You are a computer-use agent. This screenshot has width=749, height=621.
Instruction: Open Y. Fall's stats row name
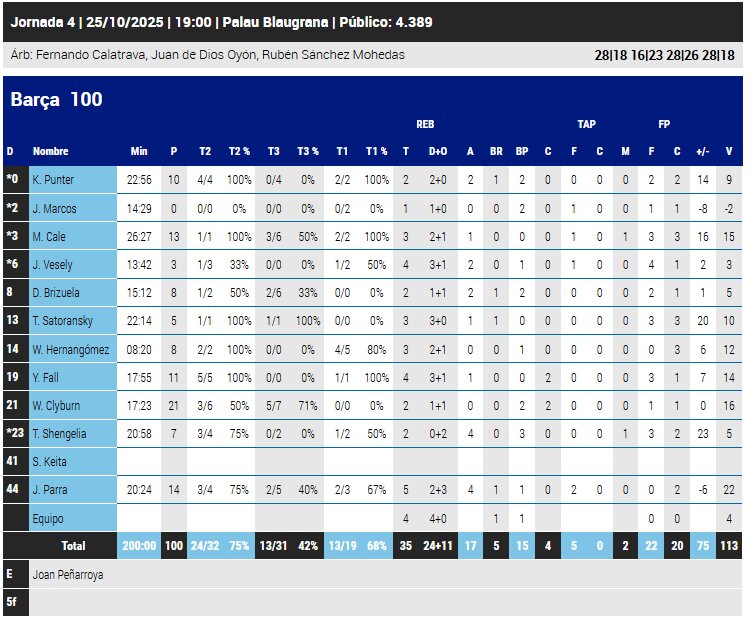(x=45, y=377)
